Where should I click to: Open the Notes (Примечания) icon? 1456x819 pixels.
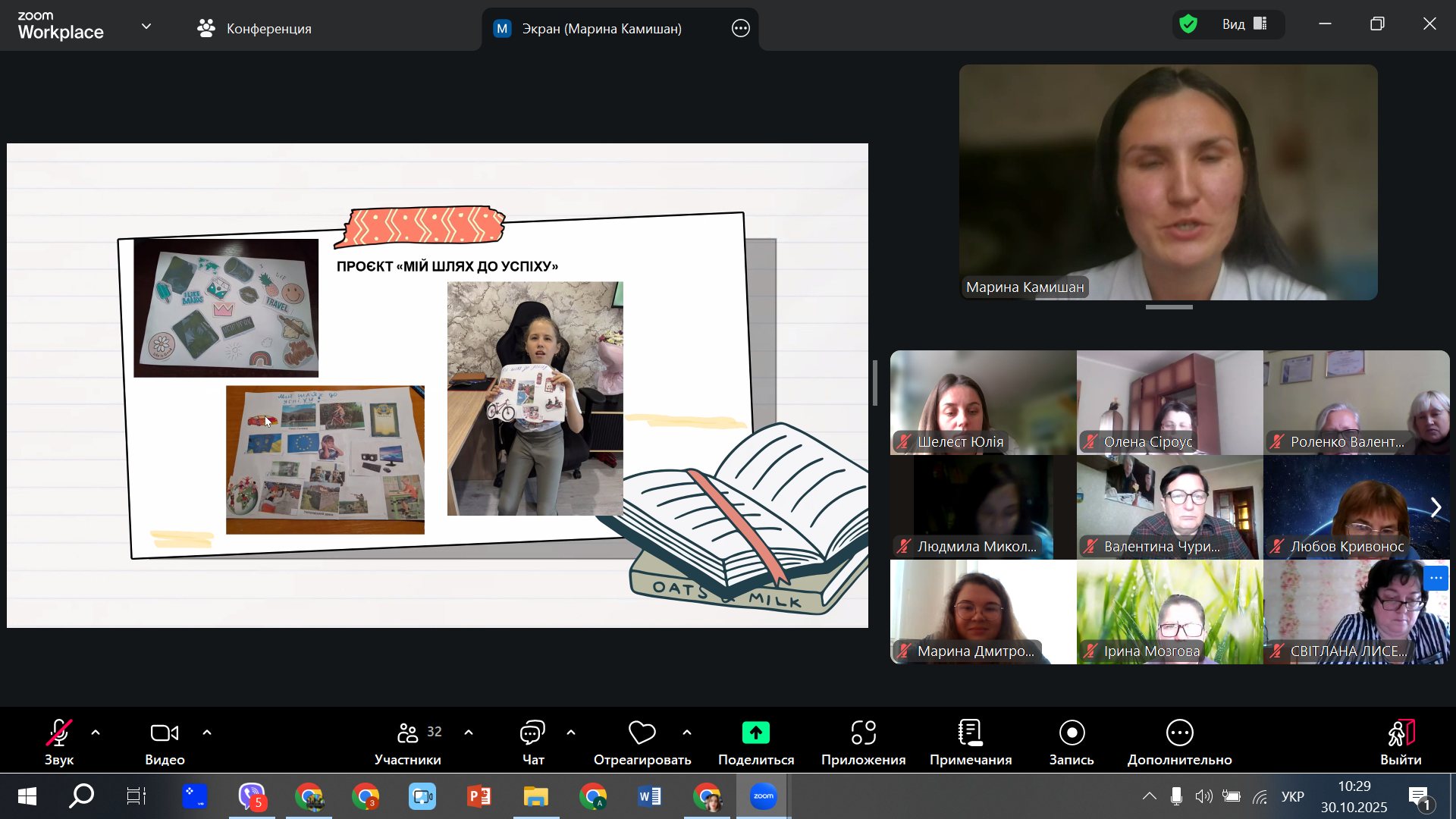click(970, 733)
